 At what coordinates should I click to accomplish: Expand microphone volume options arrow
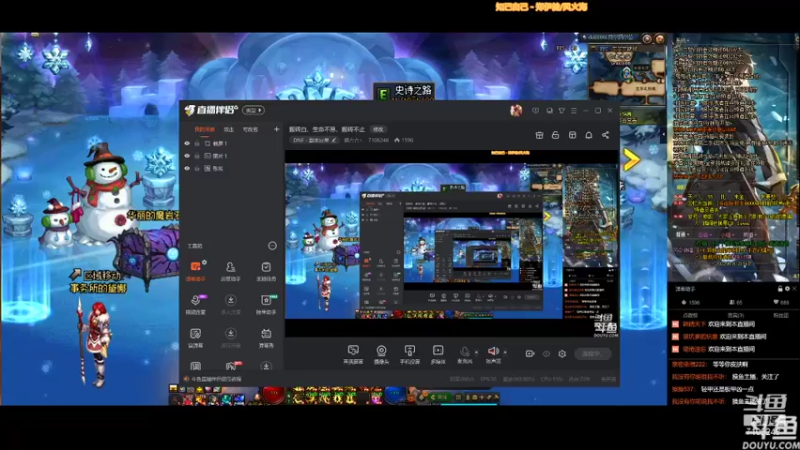pyautogui.click(x=477, y=352)
